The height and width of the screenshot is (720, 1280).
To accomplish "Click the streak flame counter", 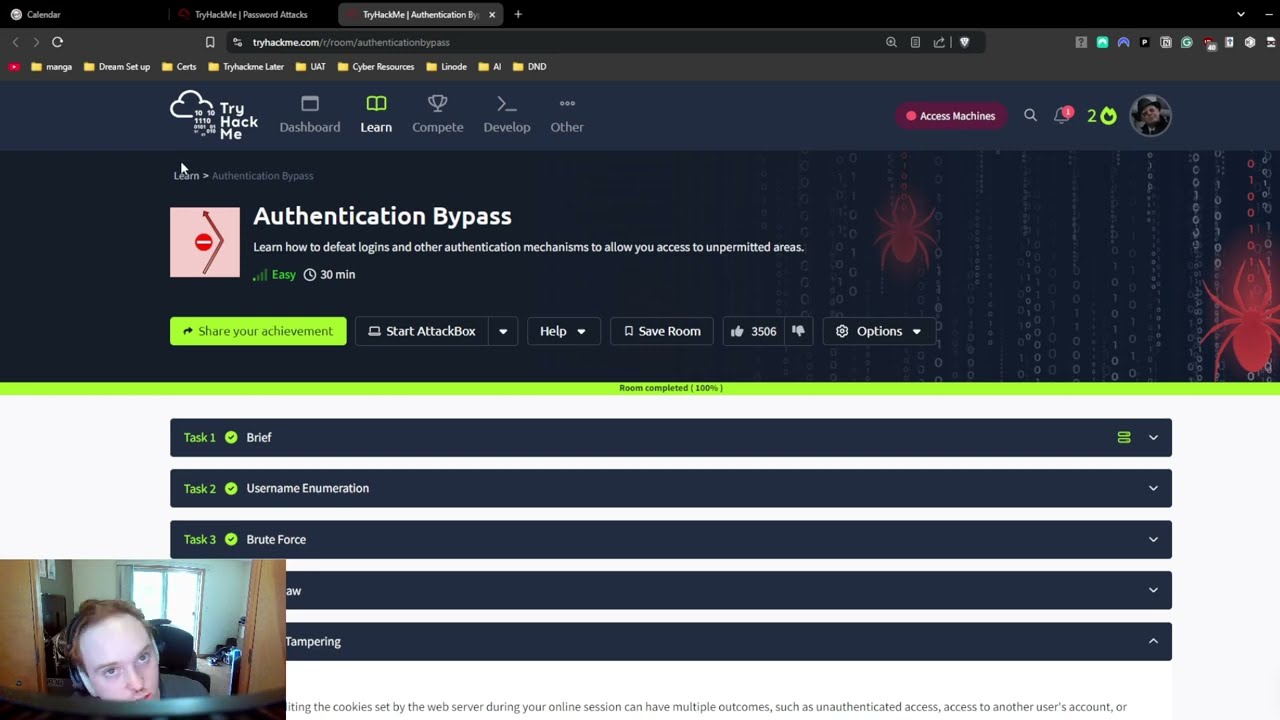I will 1101,115.
